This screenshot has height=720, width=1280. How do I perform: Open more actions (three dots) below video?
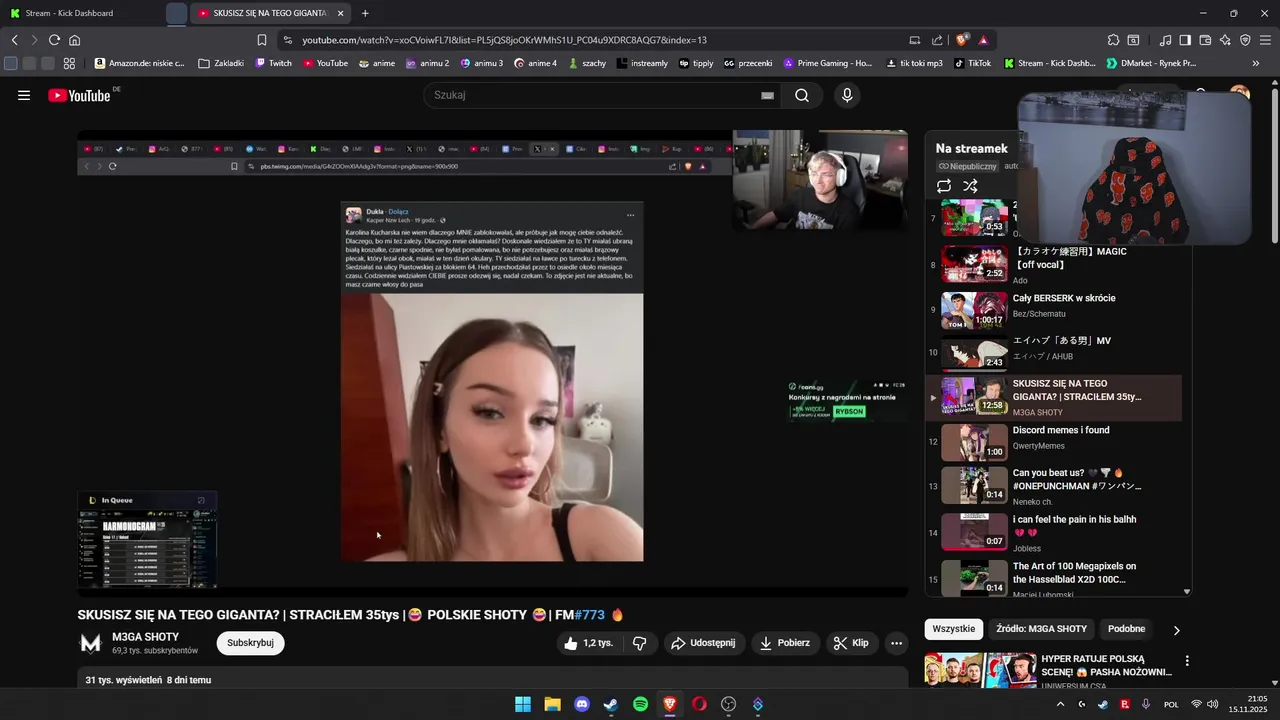point(897,643)
